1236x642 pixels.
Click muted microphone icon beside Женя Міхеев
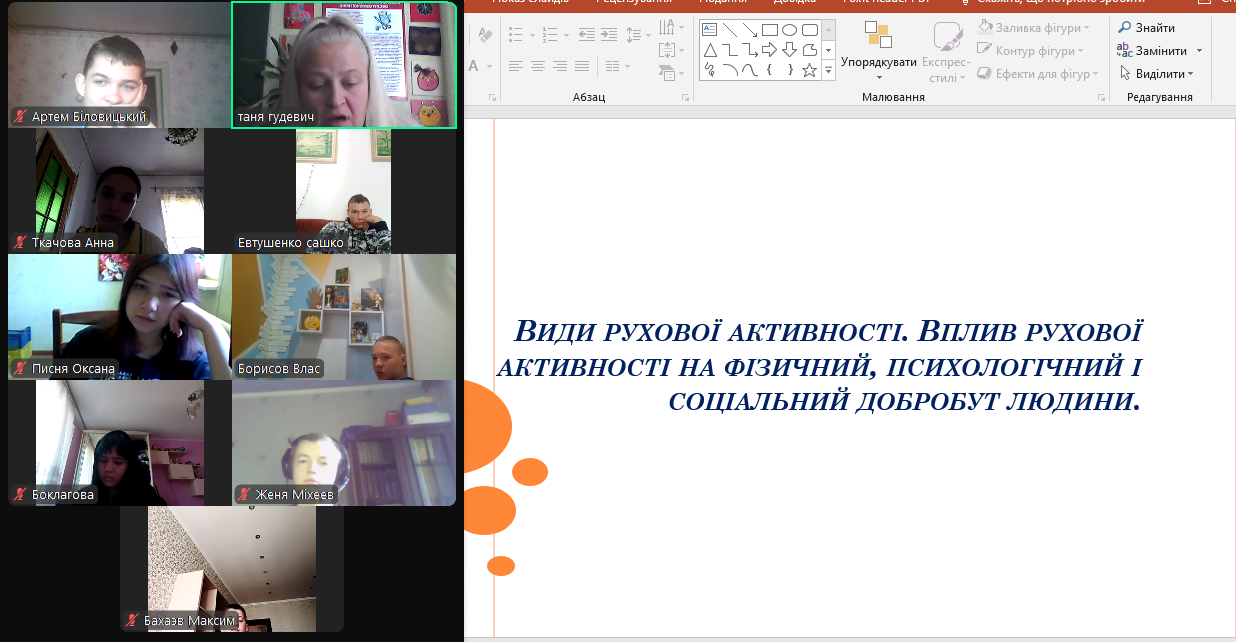243,495
